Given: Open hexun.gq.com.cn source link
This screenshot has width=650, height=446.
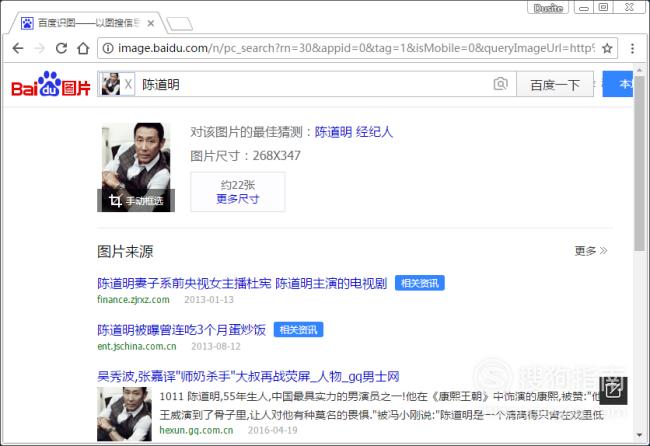Looking at the screenshot, I should [x=196, y=430].
